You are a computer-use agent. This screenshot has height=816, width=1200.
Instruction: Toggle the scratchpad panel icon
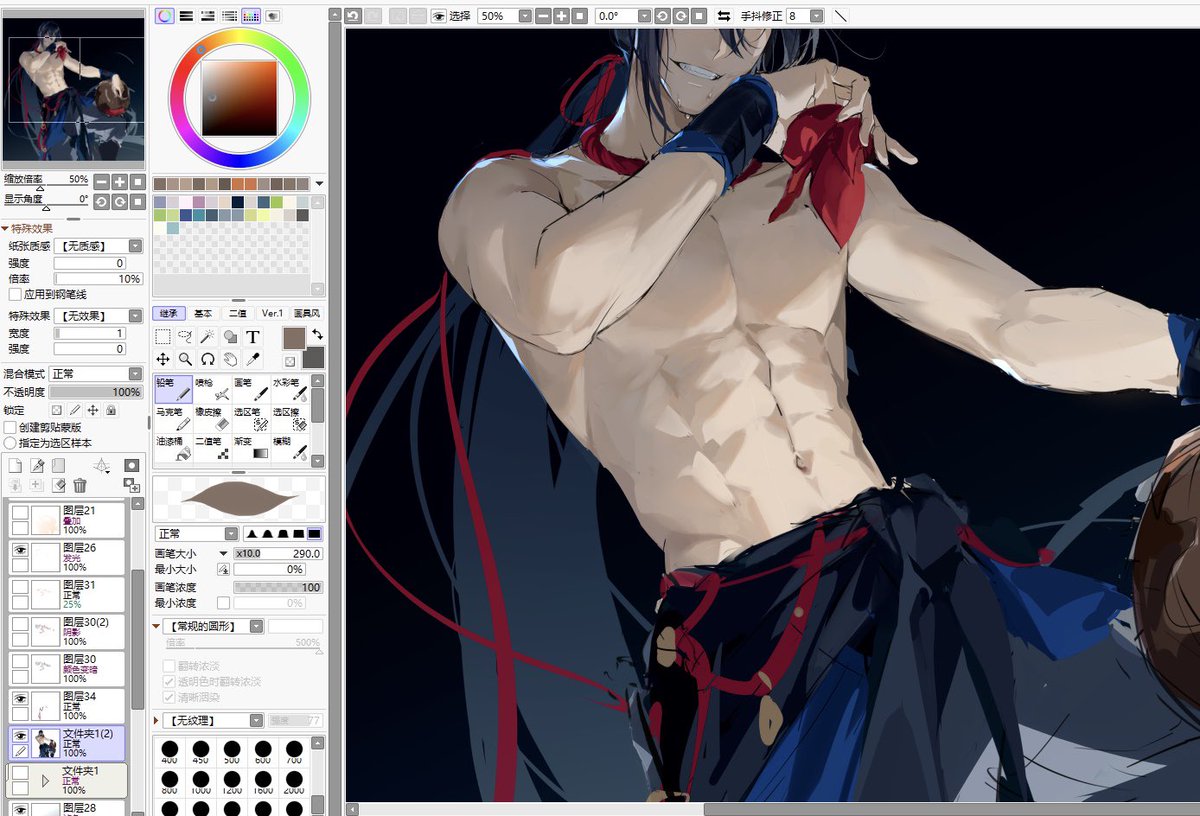[272, 16]
